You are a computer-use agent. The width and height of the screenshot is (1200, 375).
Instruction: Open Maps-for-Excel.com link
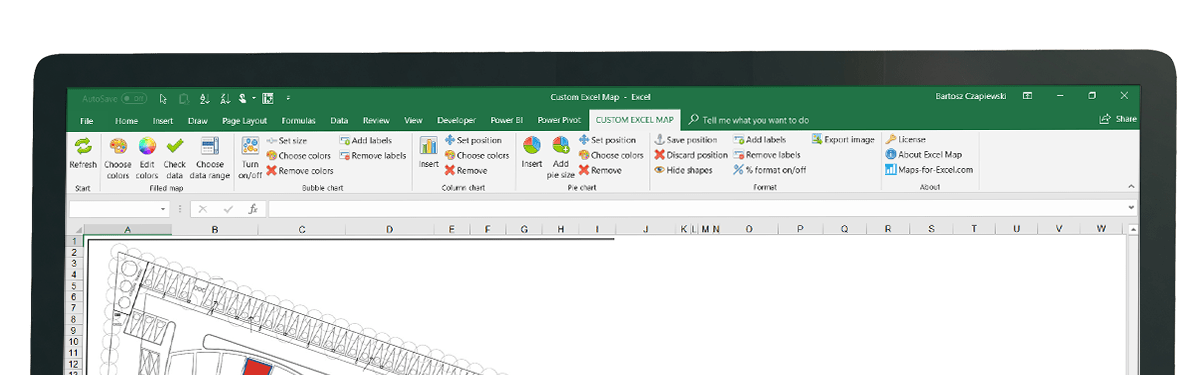point(929,170)
